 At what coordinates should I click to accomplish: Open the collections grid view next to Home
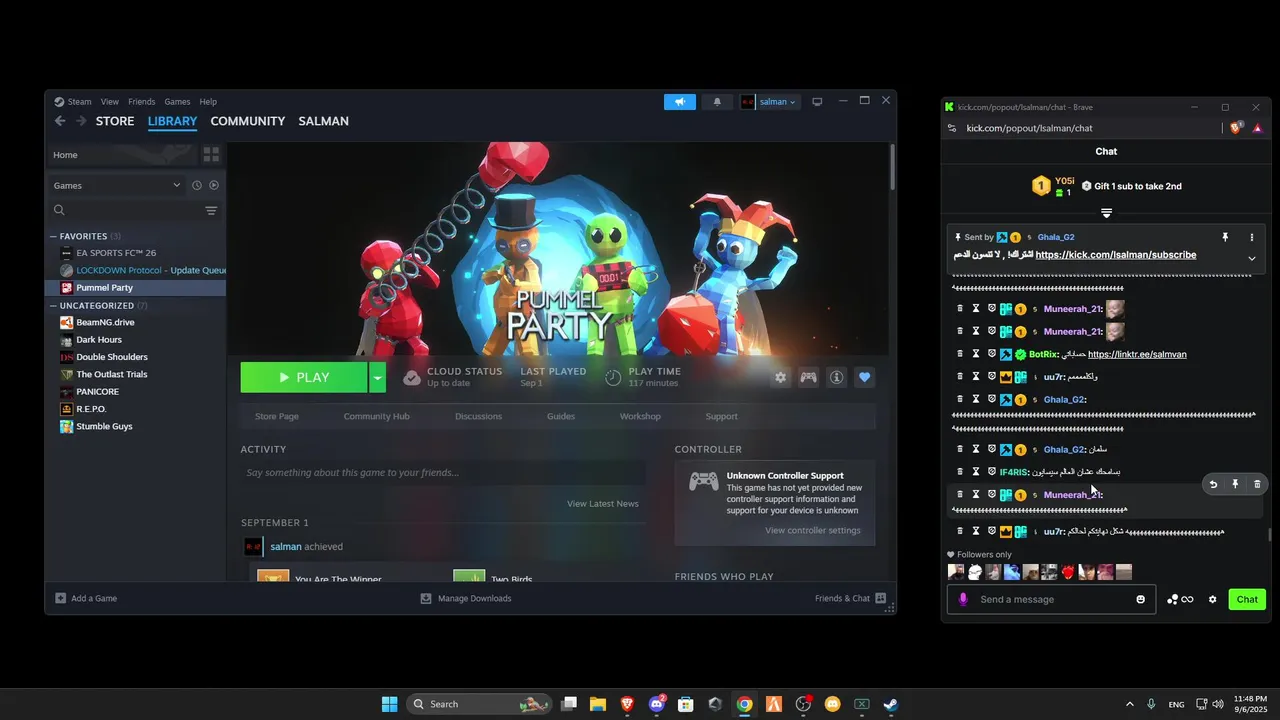click(x=211, y=154)
